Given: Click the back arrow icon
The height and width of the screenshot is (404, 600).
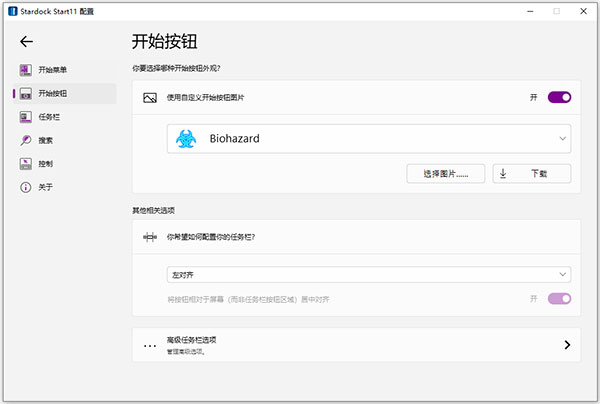Looking at the screenshot, I should coord(26,42).
